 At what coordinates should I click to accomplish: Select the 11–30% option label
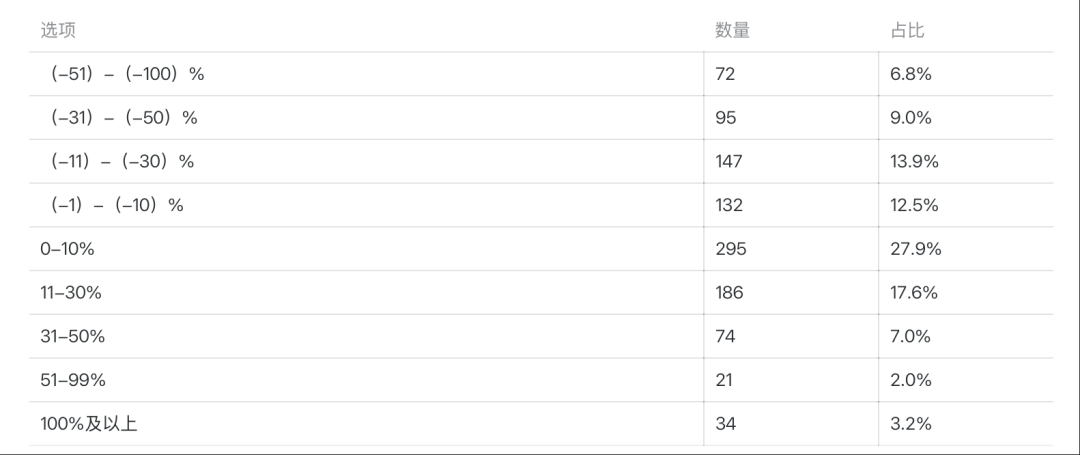pyautogui.click(x=71, y=293)
